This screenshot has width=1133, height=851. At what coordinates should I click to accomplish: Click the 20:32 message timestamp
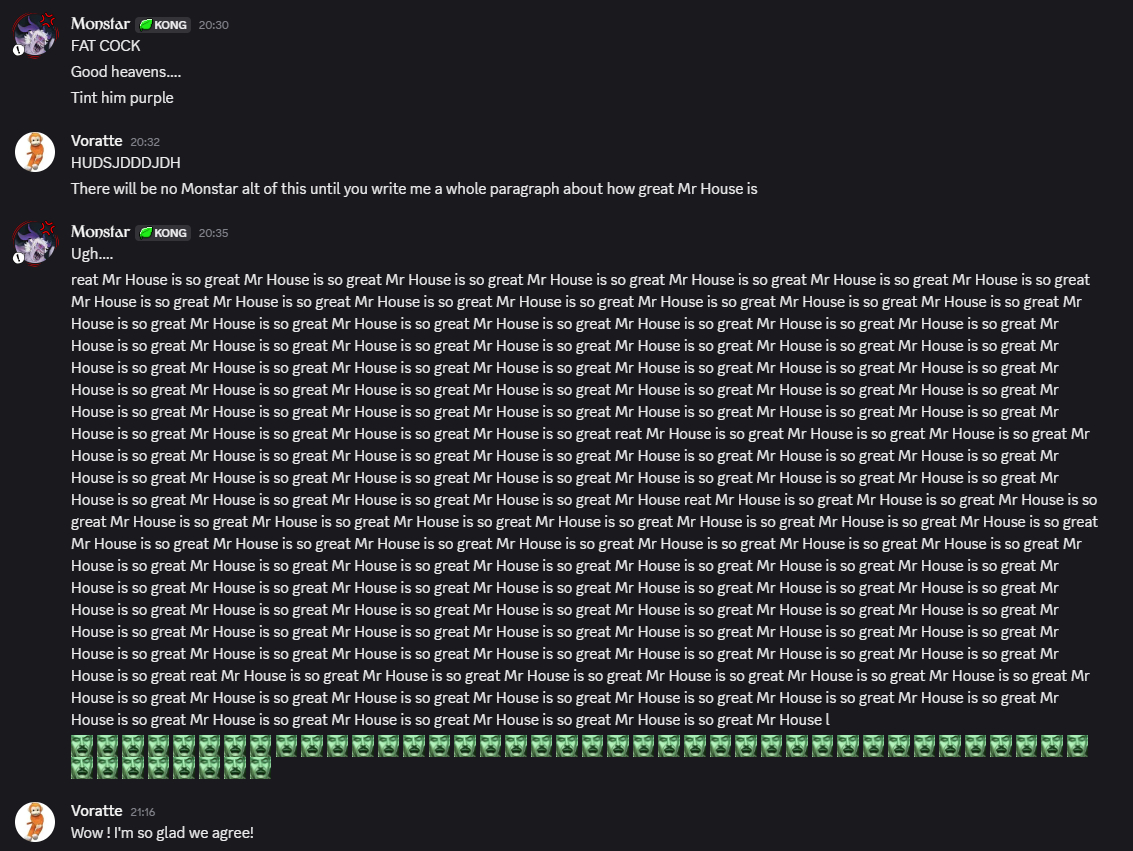[145, 142]
